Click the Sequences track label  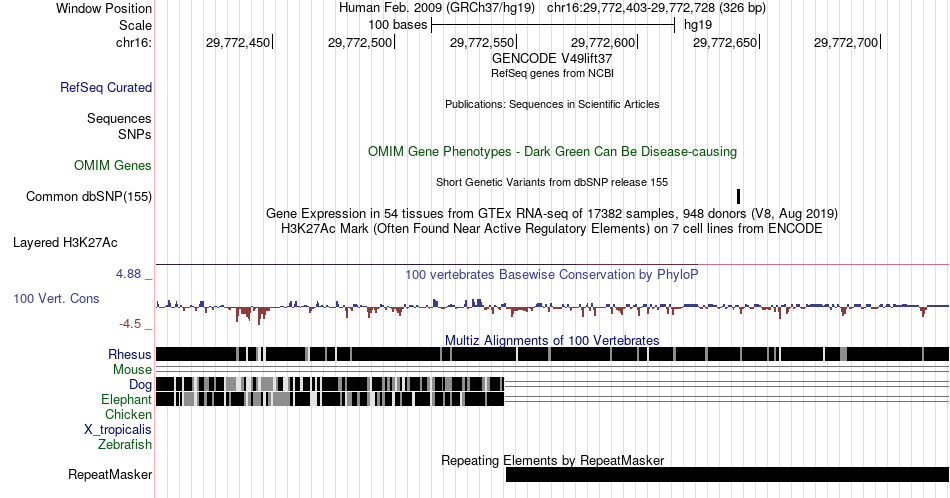point(119,118)
